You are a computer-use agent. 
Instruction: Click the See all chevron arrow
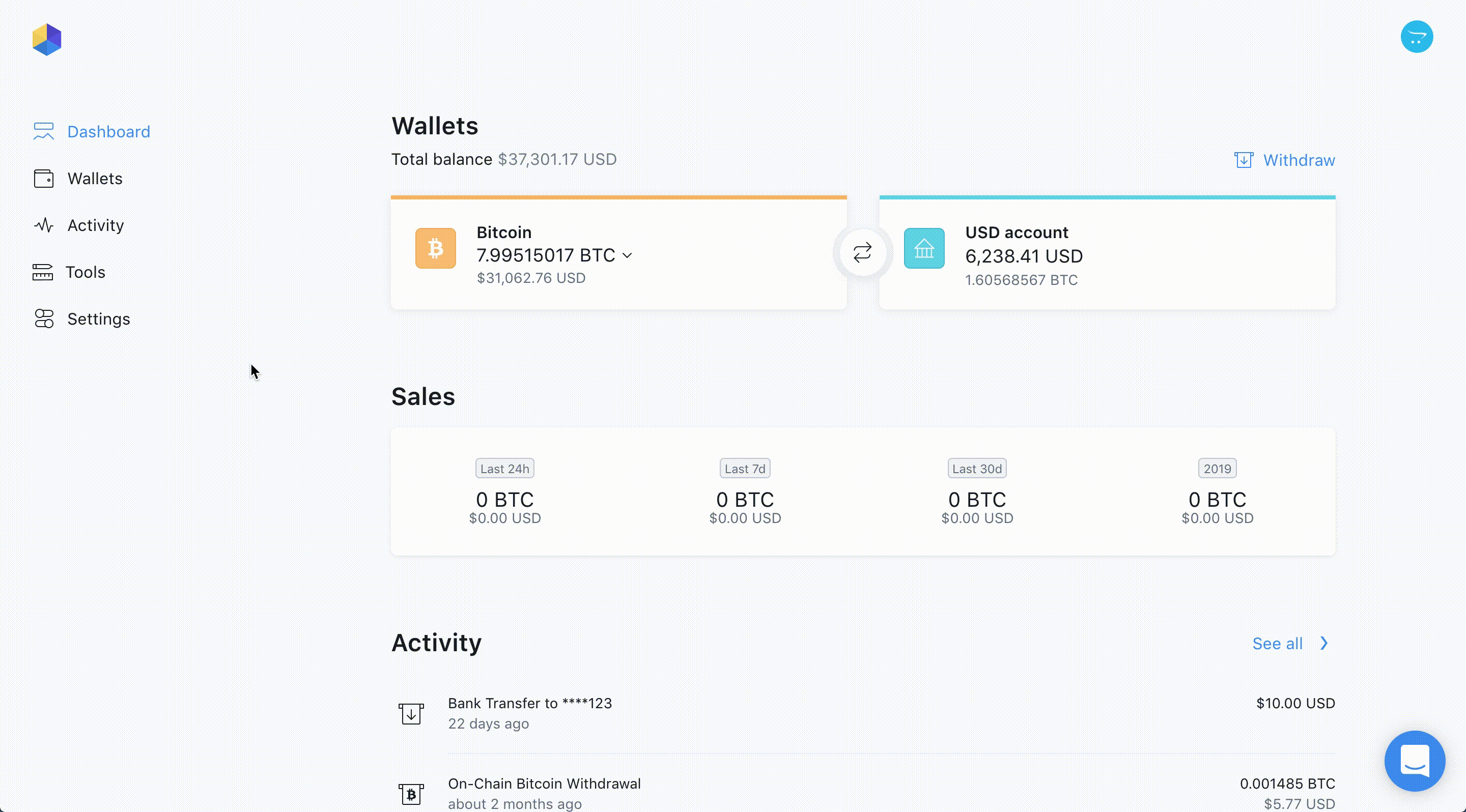coord(1324,643)
